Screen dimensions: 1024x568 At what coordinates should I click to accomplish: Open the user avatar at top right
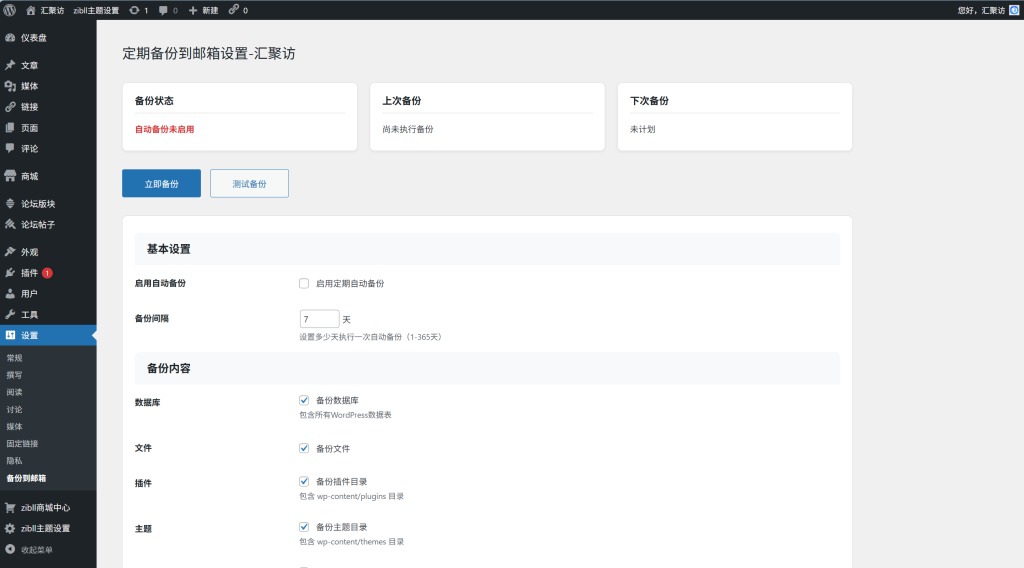pos(1014,10)
